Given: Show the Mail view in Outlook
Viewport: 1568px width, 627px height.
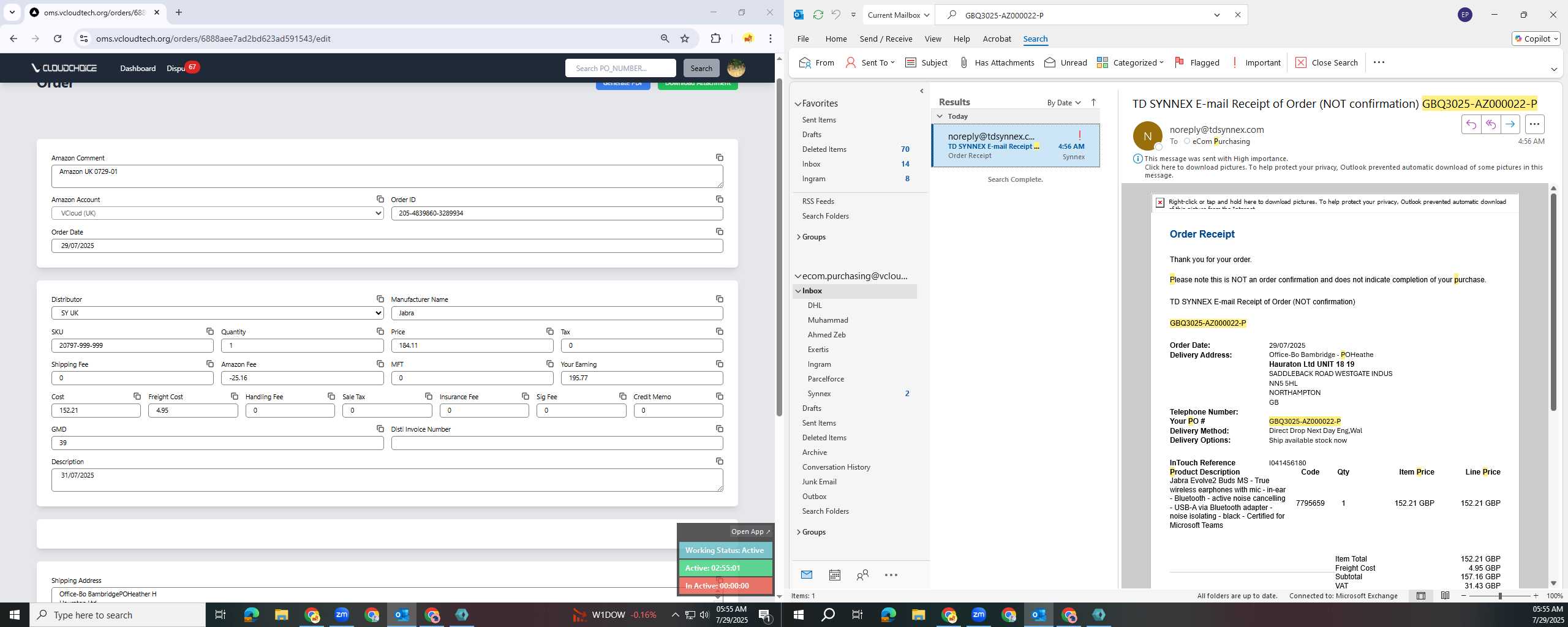Looking at the screenshot, I should (807, 575).
